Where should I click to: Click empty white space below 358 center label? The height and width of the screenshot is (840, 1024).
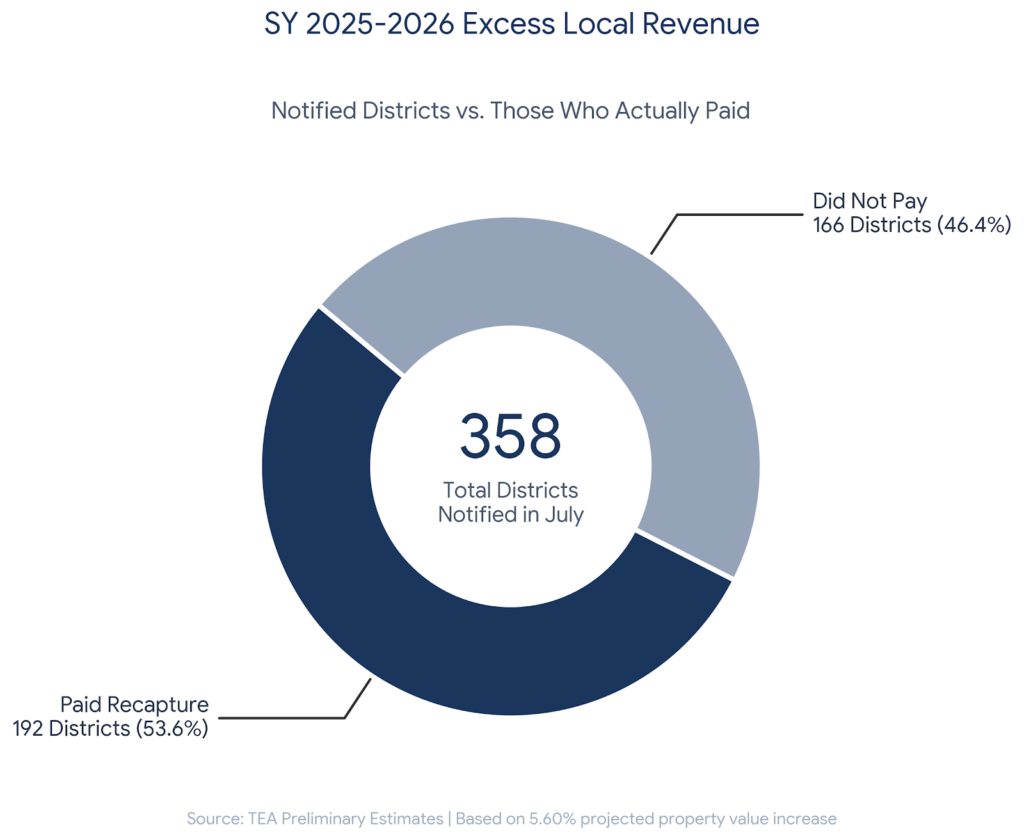(x=510, y=570)
